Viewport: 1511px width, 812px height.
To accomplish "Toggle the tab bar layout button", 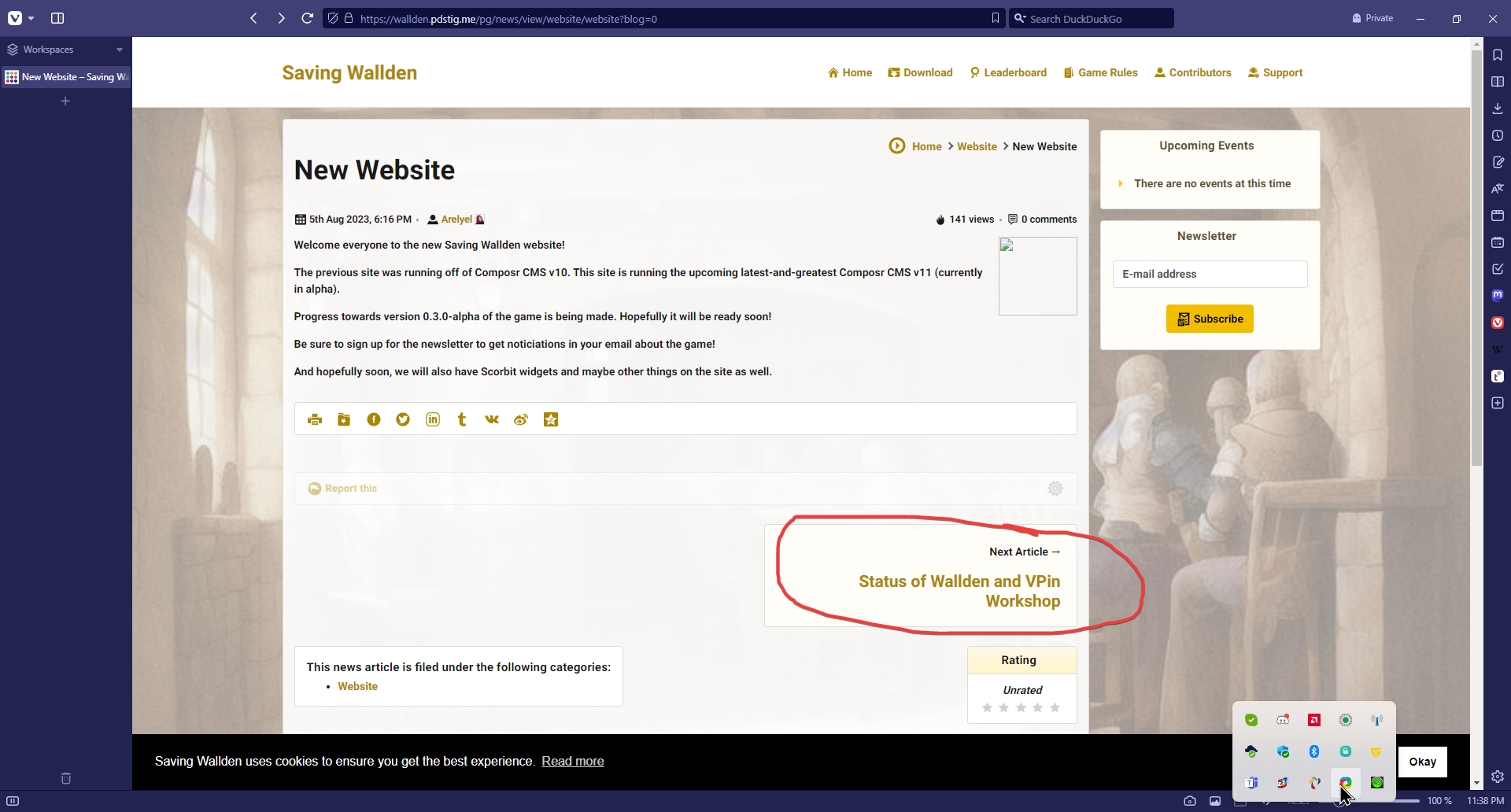I will [57, 18].
